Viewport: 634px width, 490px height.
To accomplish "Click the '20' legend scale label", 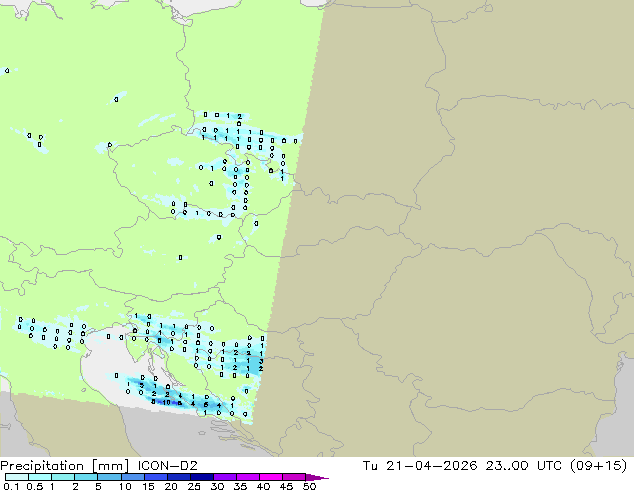I will [x=171, y=486].
